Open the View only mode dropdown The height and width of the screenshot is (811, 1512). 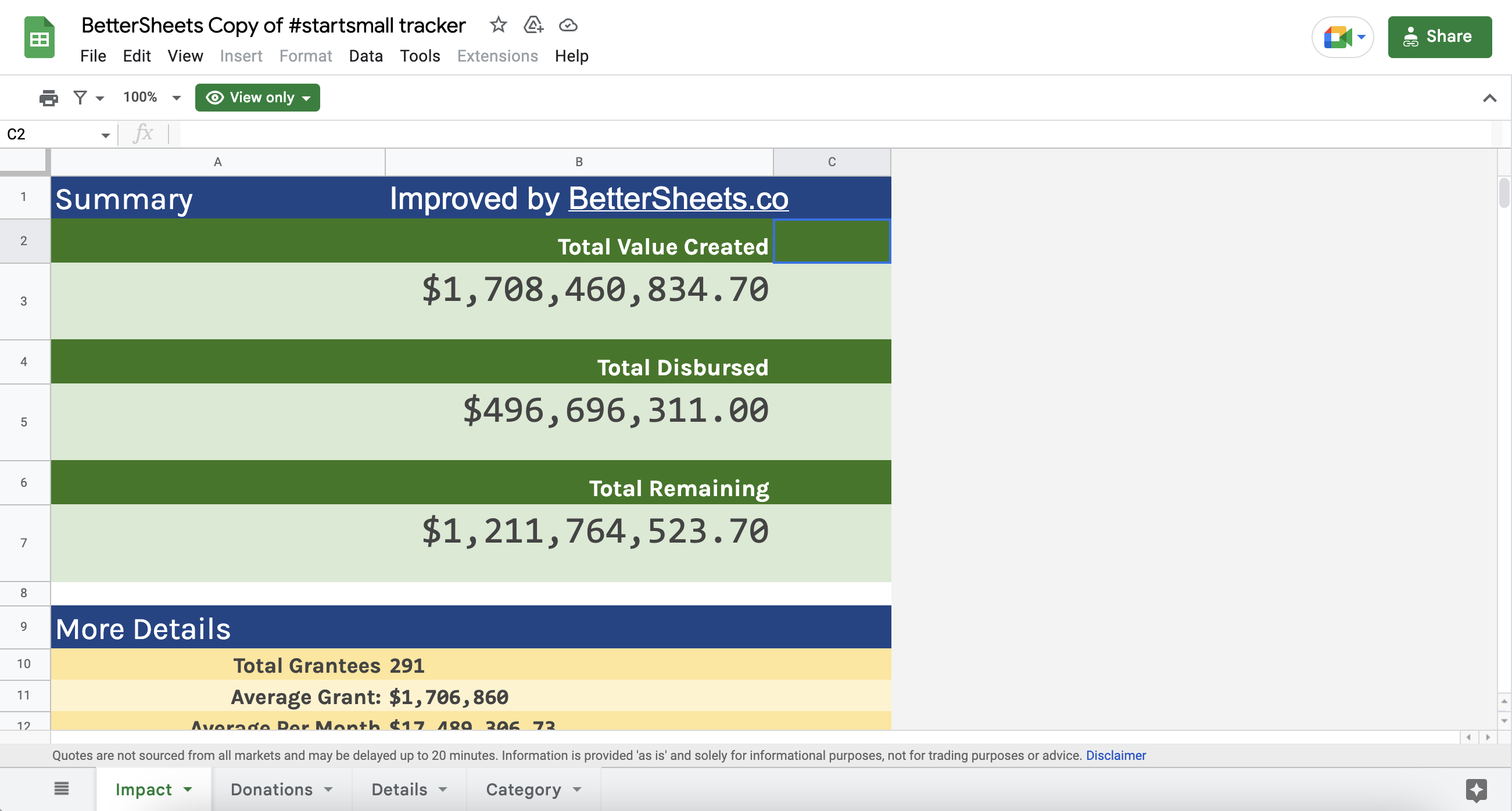click(x=257, y=98)
